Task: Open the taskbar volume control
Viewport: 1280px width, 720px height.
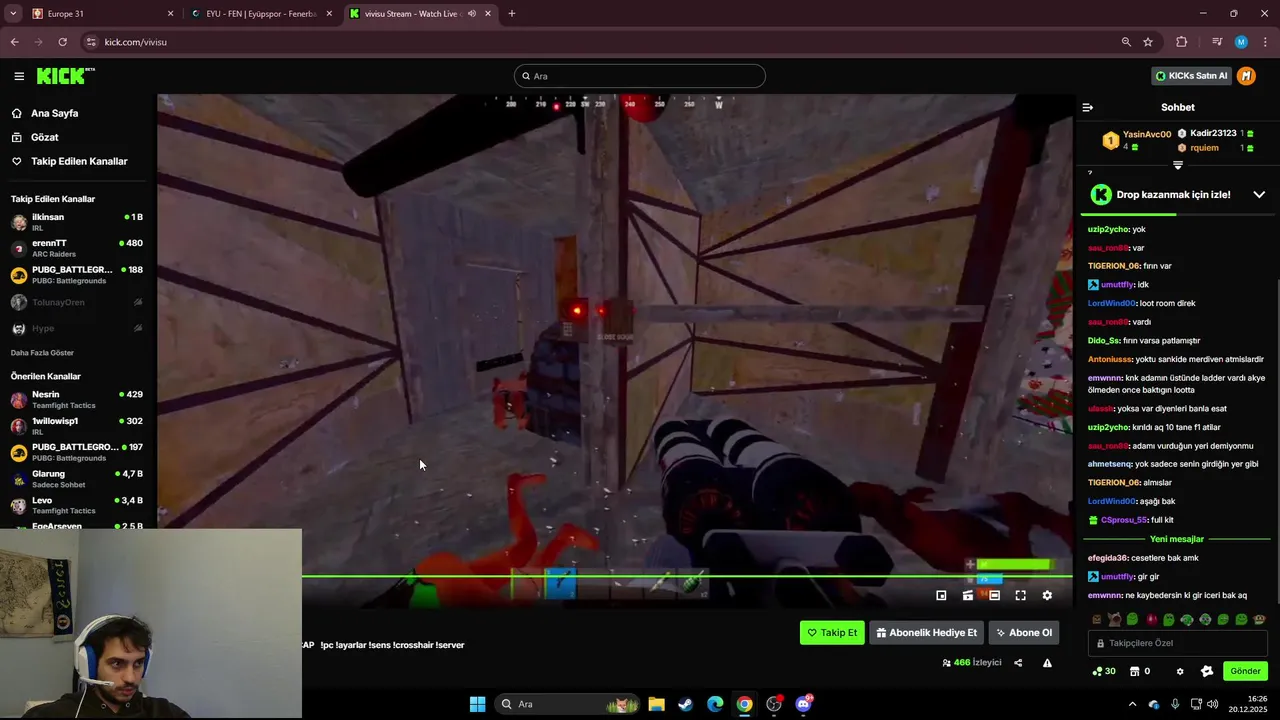Action: click(1212, 704)
